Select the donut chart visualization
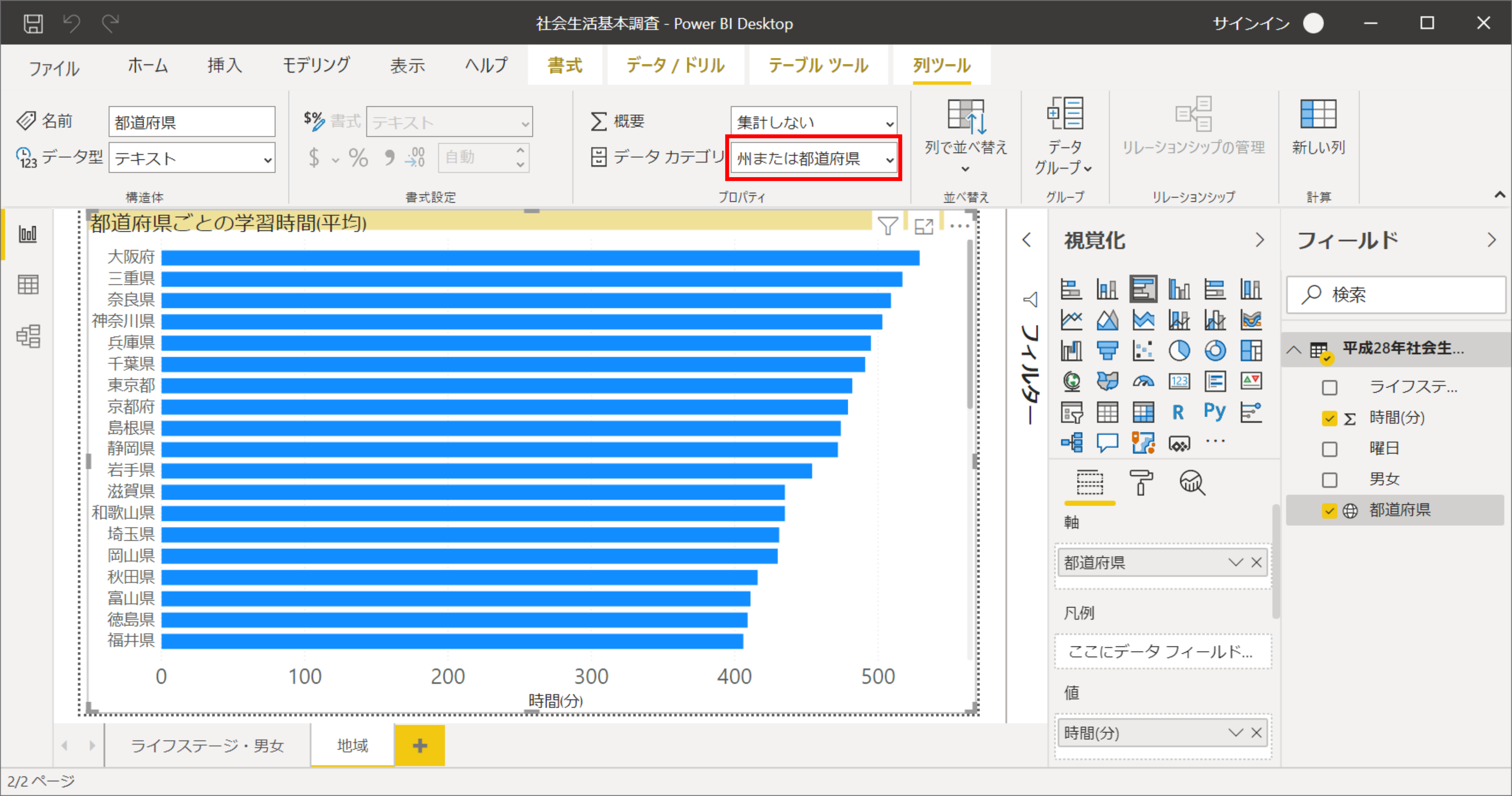This screenshot has width=1512, height=796. click(1214, 351)
